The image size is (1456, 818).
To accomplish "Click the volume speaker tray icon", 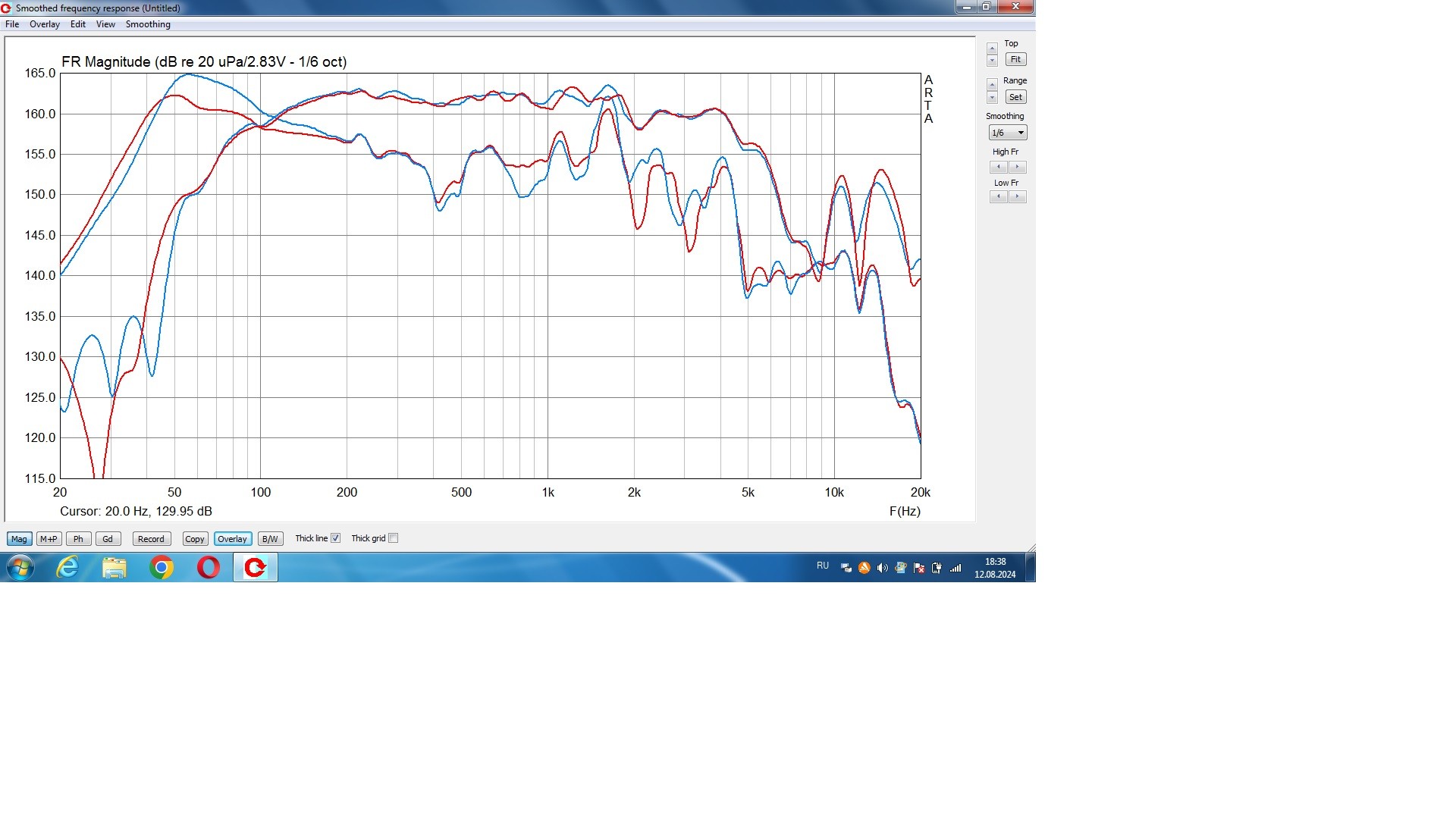I will pos(882,568).
